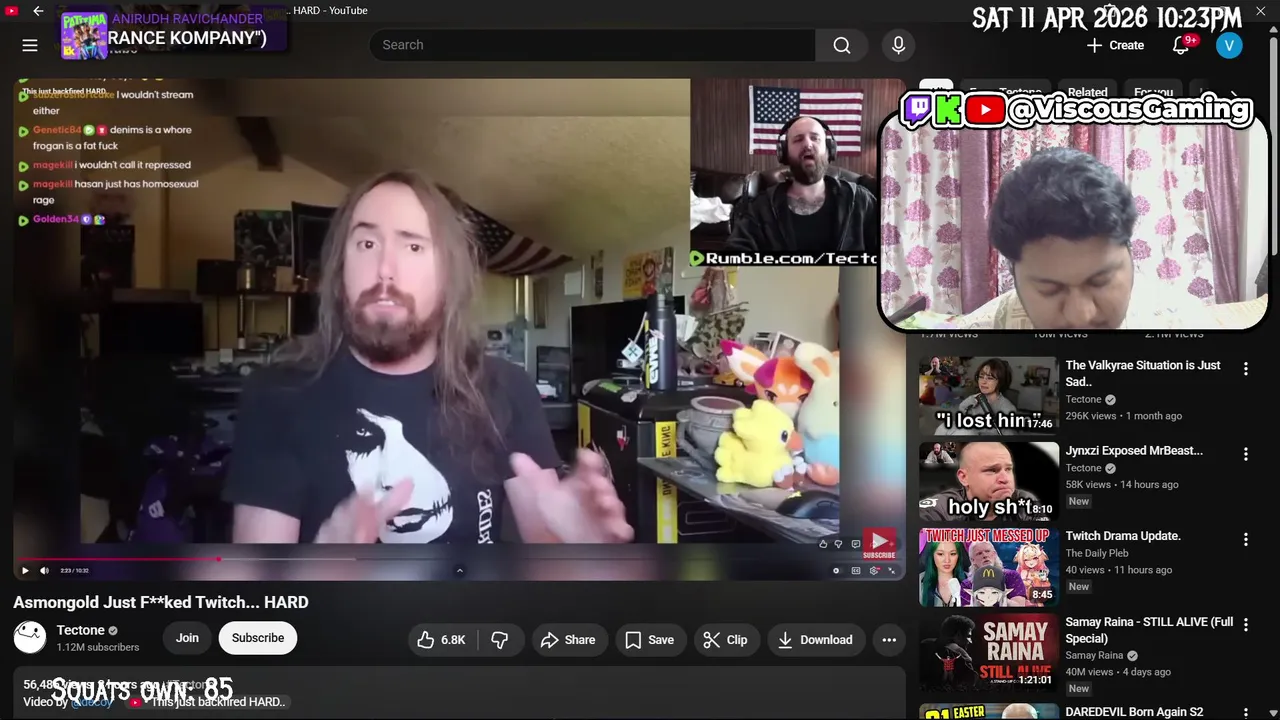Image resolution: width=1280 pixels, height=720 pixels.
Task: Like the video with 6.8K thumbs up
Action: pyautogui.click(x=442, y=640)
